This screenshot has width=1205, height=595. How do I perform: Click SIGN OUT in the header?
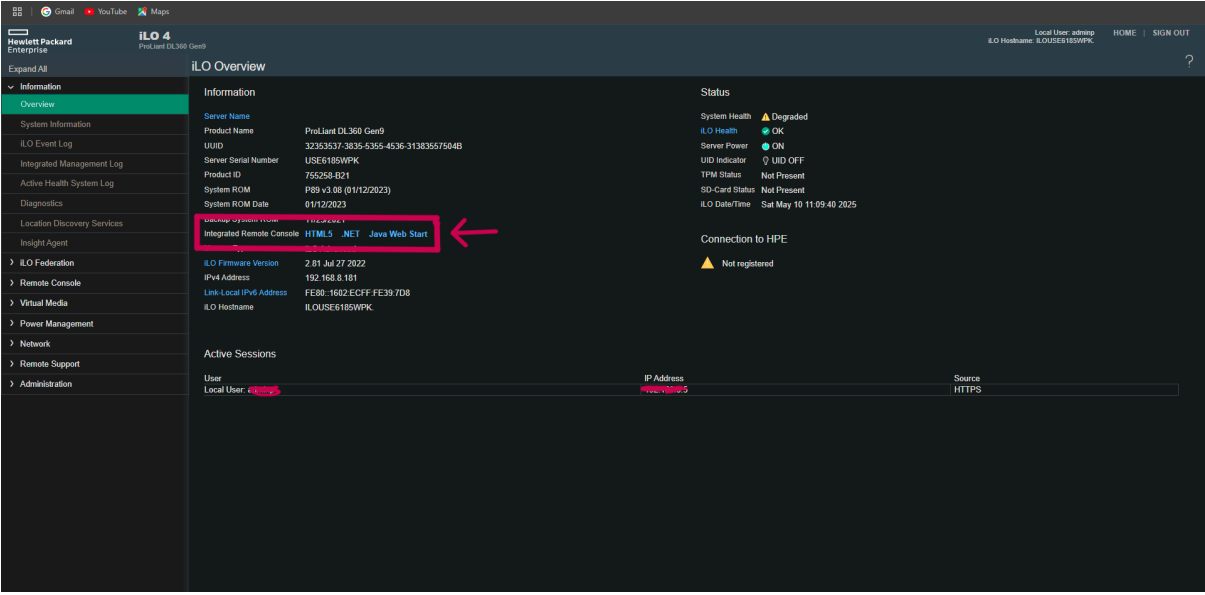1171,33
